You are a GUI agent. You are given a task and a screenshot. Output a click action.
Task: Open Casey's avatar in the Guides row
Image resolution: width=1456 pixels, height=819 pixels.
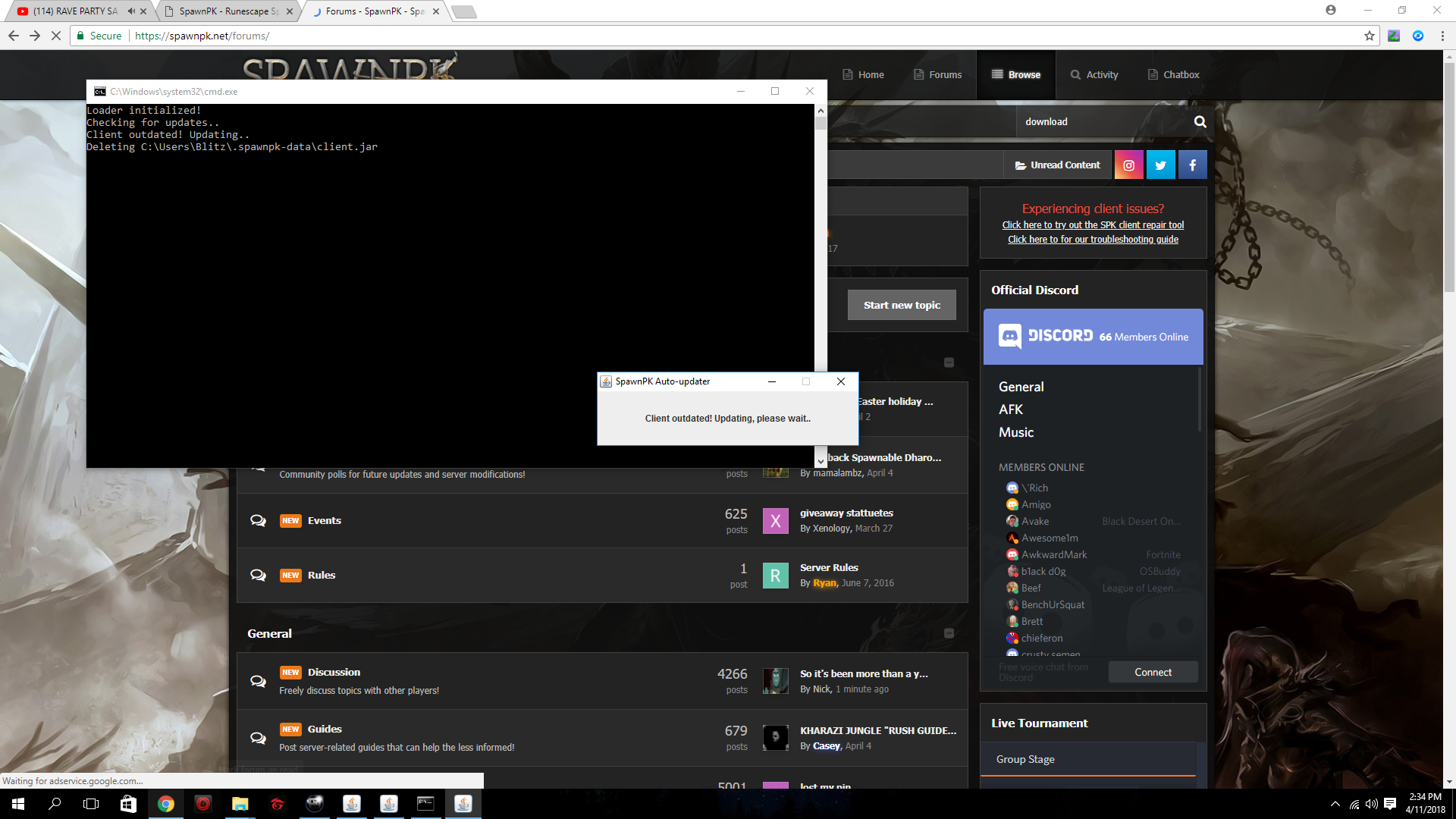[x=775, y=738]
